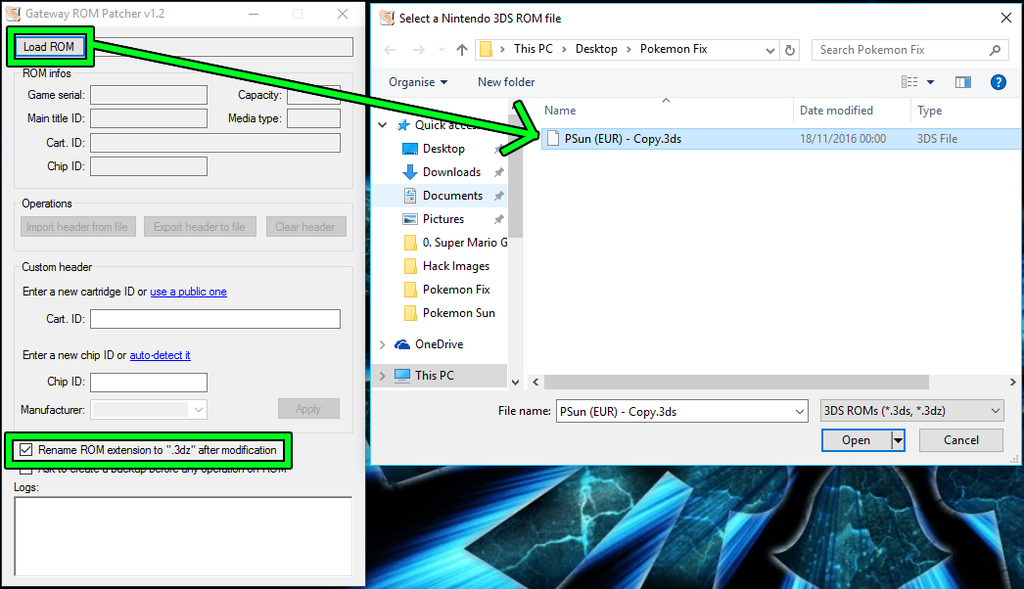The width and height of the screenshot is (1024, 589).
Task: Open the dialog help question mark icon
Action: [998, 82]
